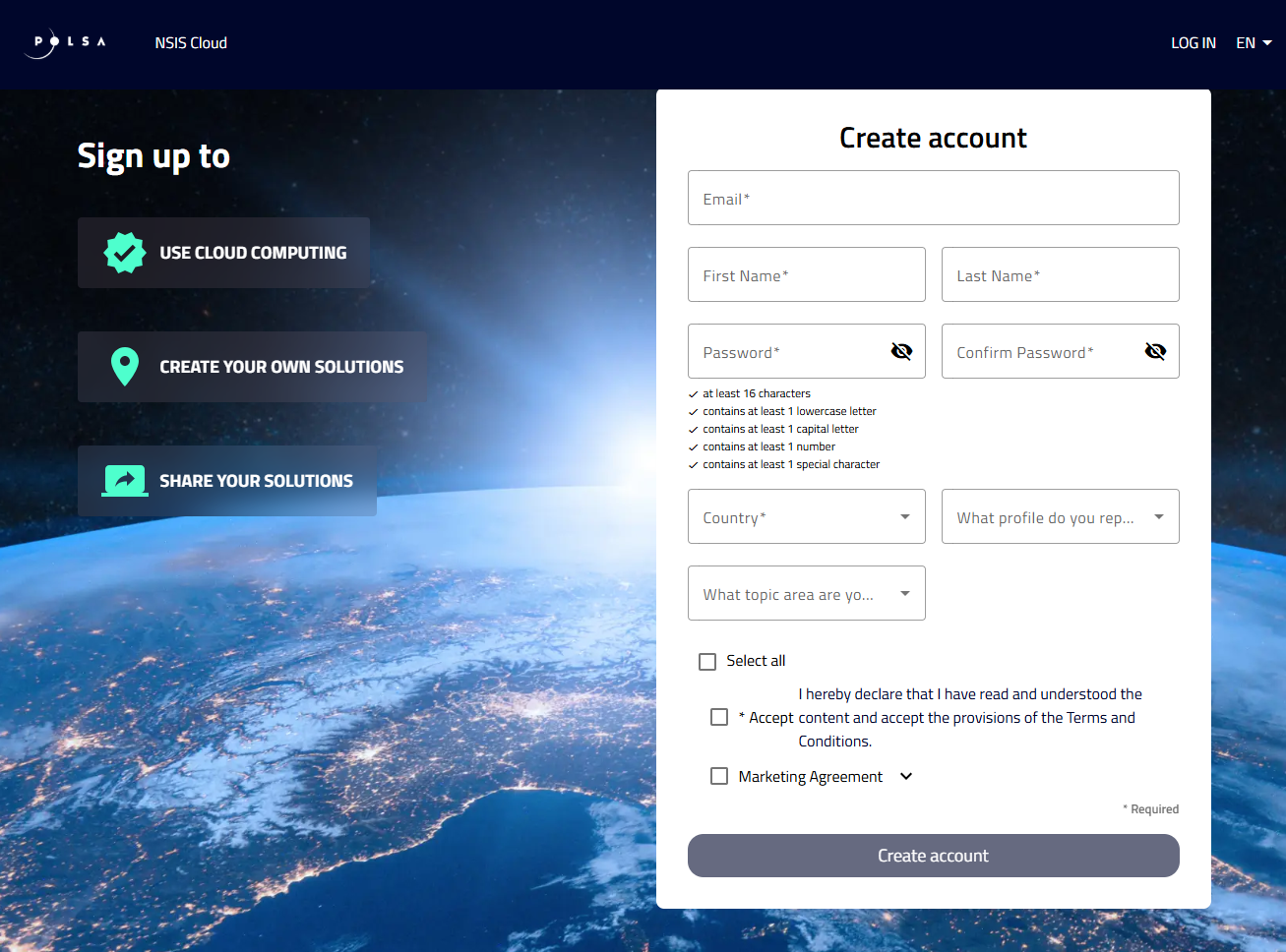Click the green checkmark badge icon
The width and height of the screenshot is (1286, 952).
[x=125, y=253]
